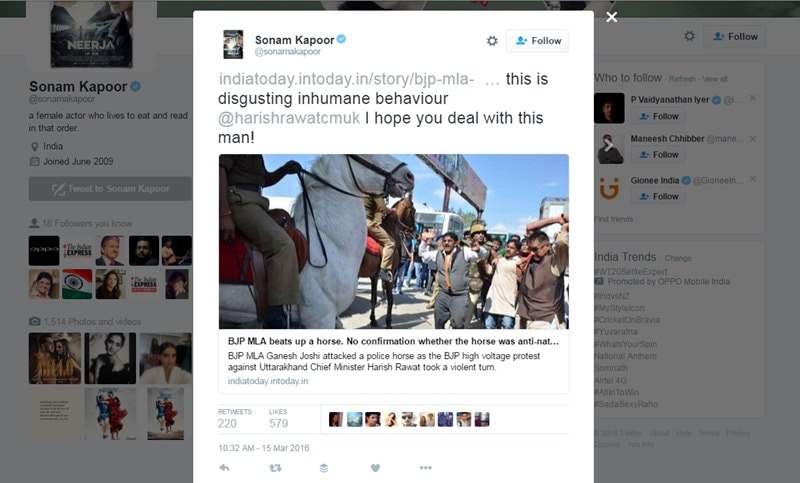The width and height of the screenshot is (800, 483).
Task: Open the gear settings icon in tweet popup
Action: 492,41
